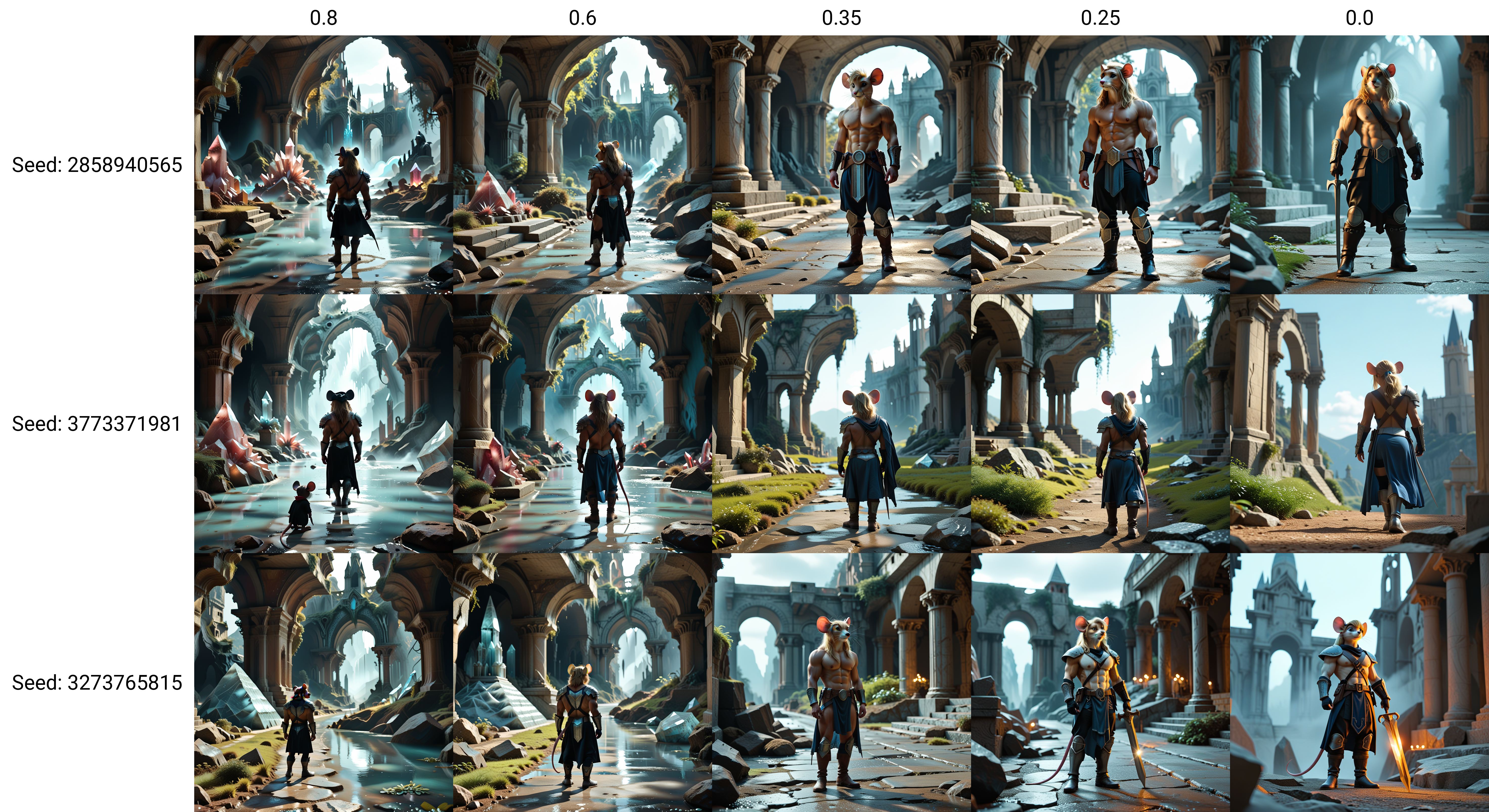The image size is (1489, 812).
Task: Click image at column 0.0, seed 2858940565
Action: [x=1360, y=165]
